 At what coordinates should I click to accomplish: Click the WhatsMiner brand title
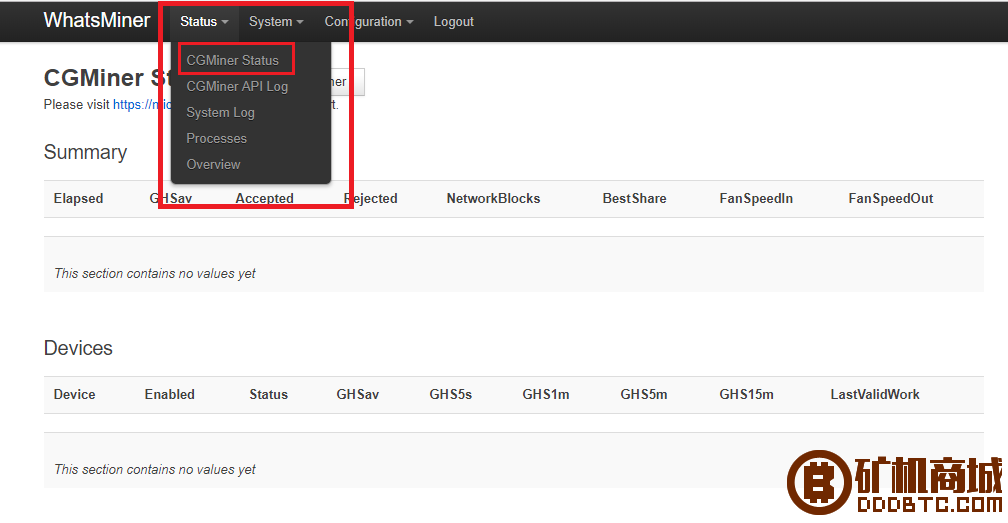coord(96,21)
